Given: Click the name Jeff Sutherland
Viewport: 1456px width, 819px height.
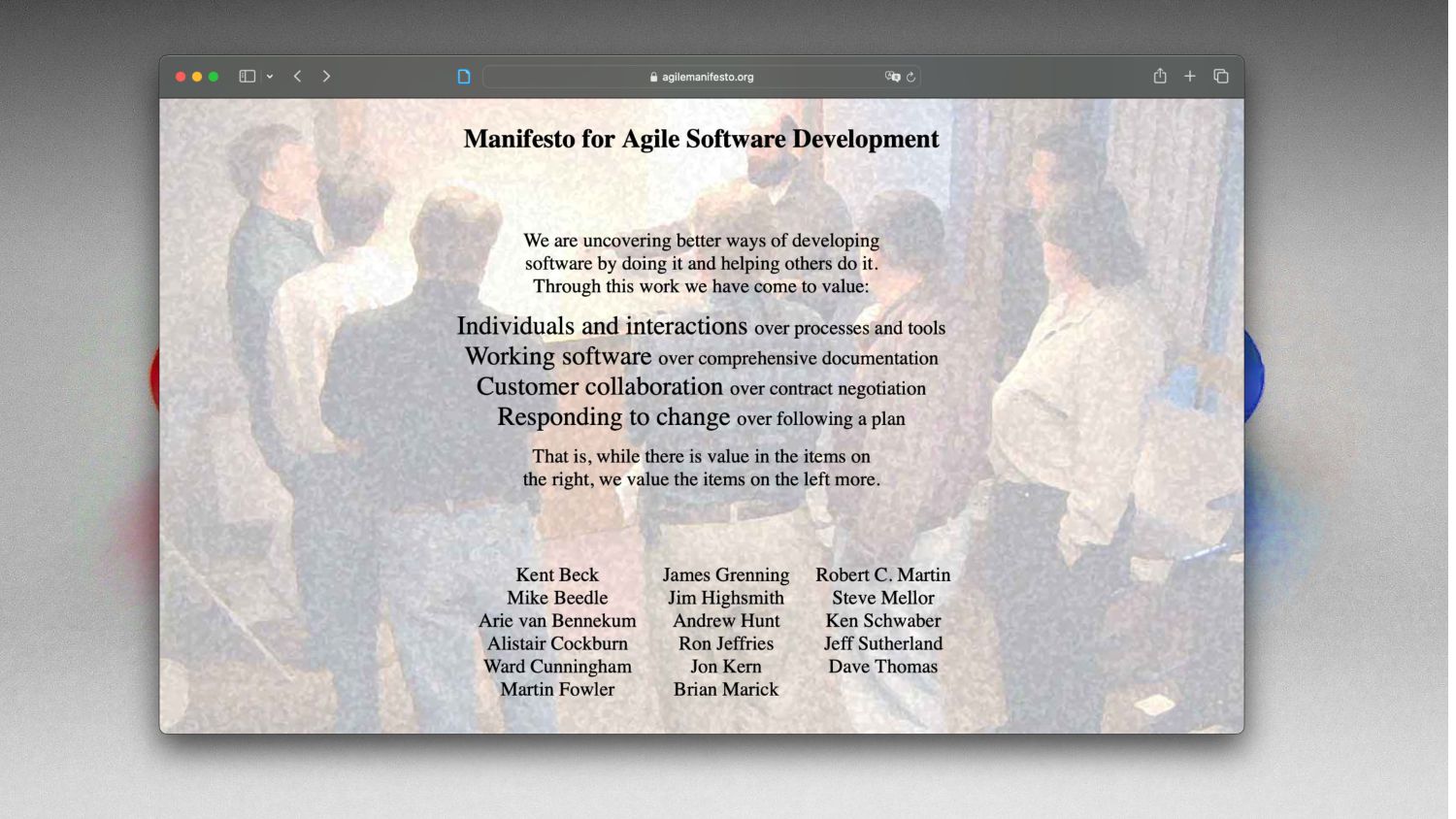Looking at the screenshot, I should (x=883, y=643).
